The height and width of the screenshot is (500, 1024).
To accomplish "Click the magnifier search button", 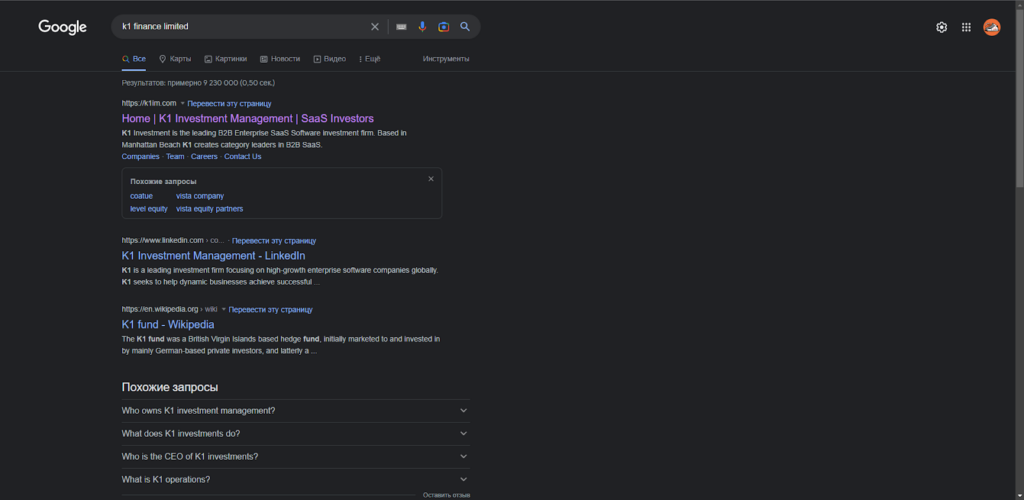I will click(x=465, y=27).
